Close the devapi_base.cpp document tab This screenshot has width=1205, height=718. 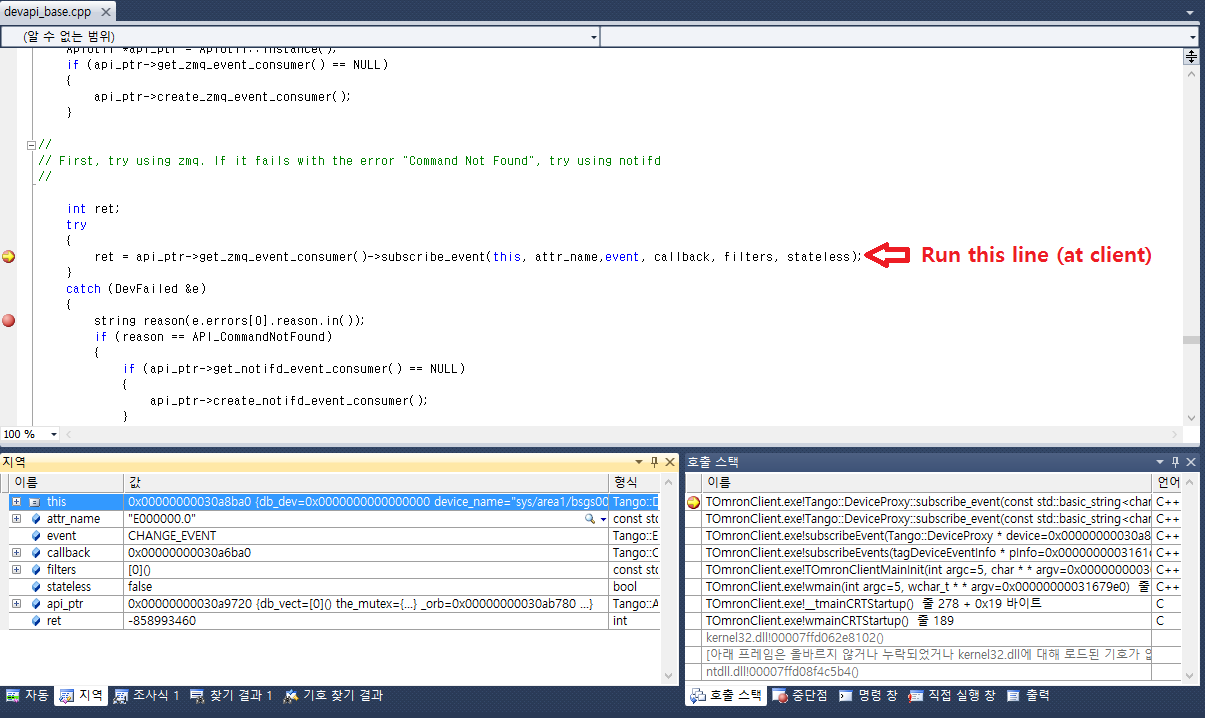(104, 12)
